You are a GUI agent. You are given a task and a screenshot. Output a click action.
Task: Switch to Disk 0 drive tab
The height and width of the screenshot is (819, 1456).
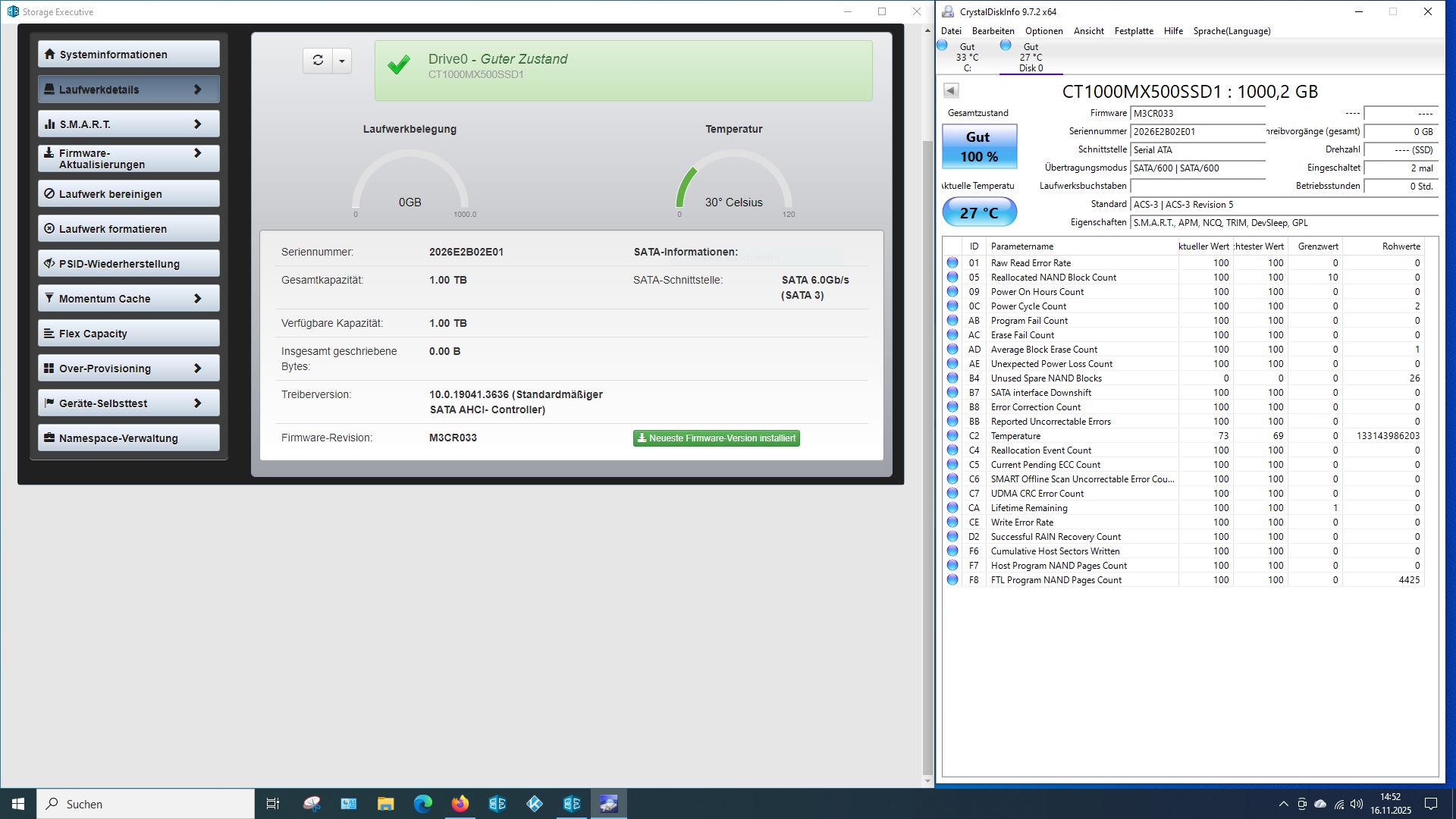point(1030,57)
